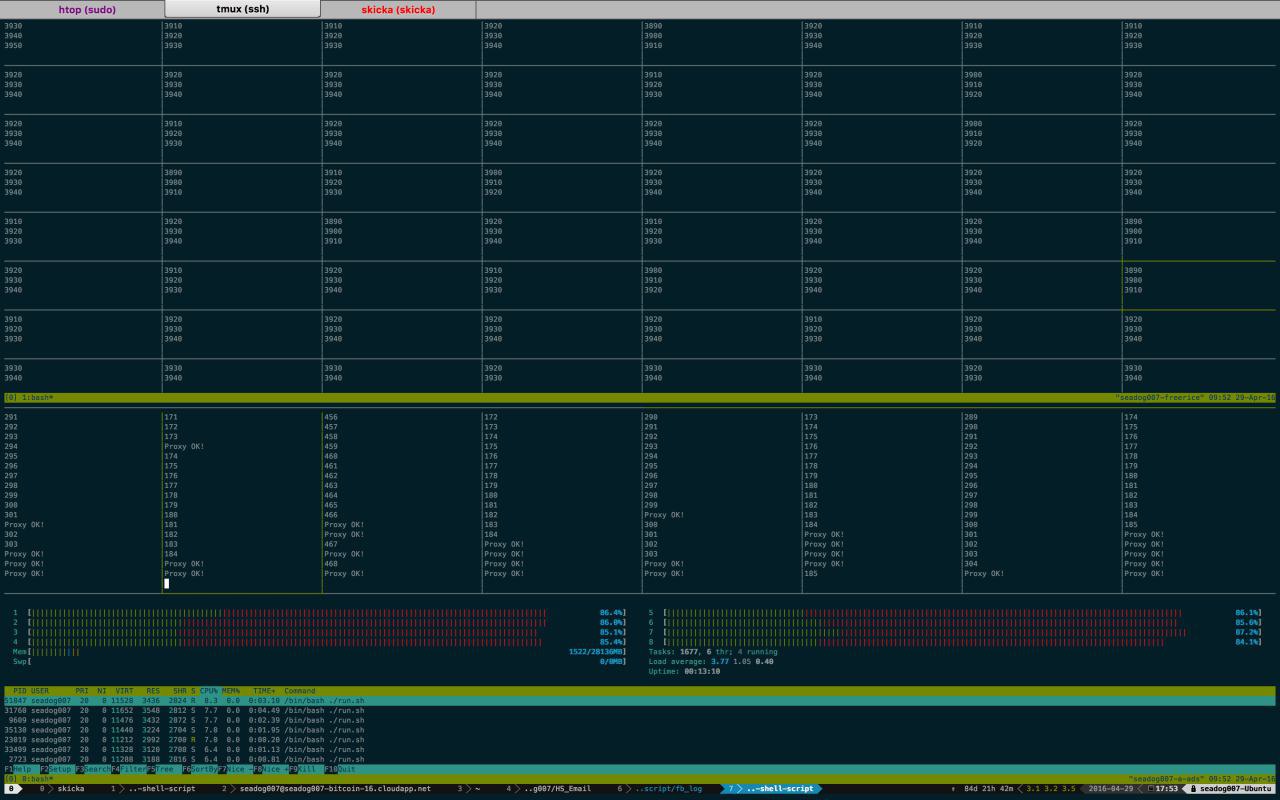
Task: Open htop F2 Setup
Action: 57,769
